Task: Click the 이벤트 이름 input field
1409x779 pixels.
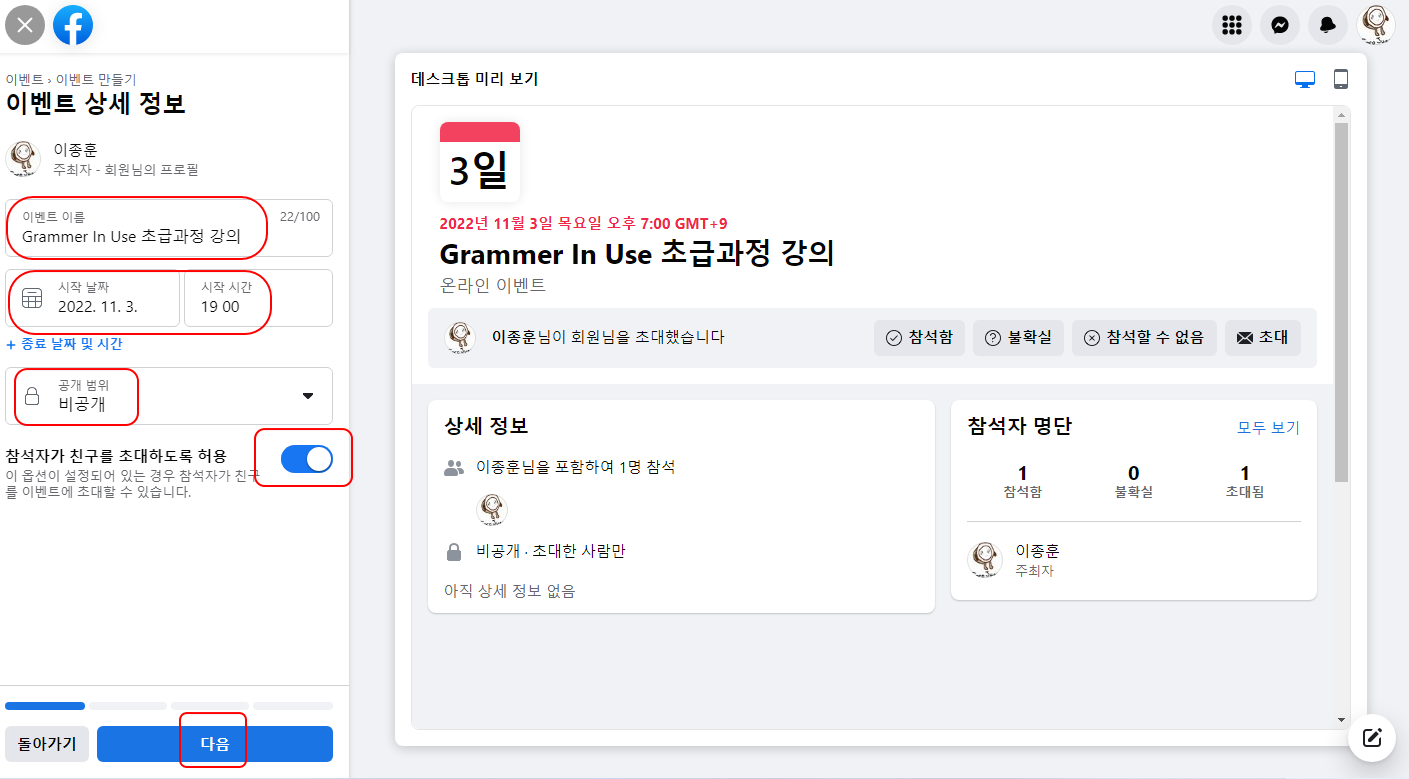Action: point(169,228)
